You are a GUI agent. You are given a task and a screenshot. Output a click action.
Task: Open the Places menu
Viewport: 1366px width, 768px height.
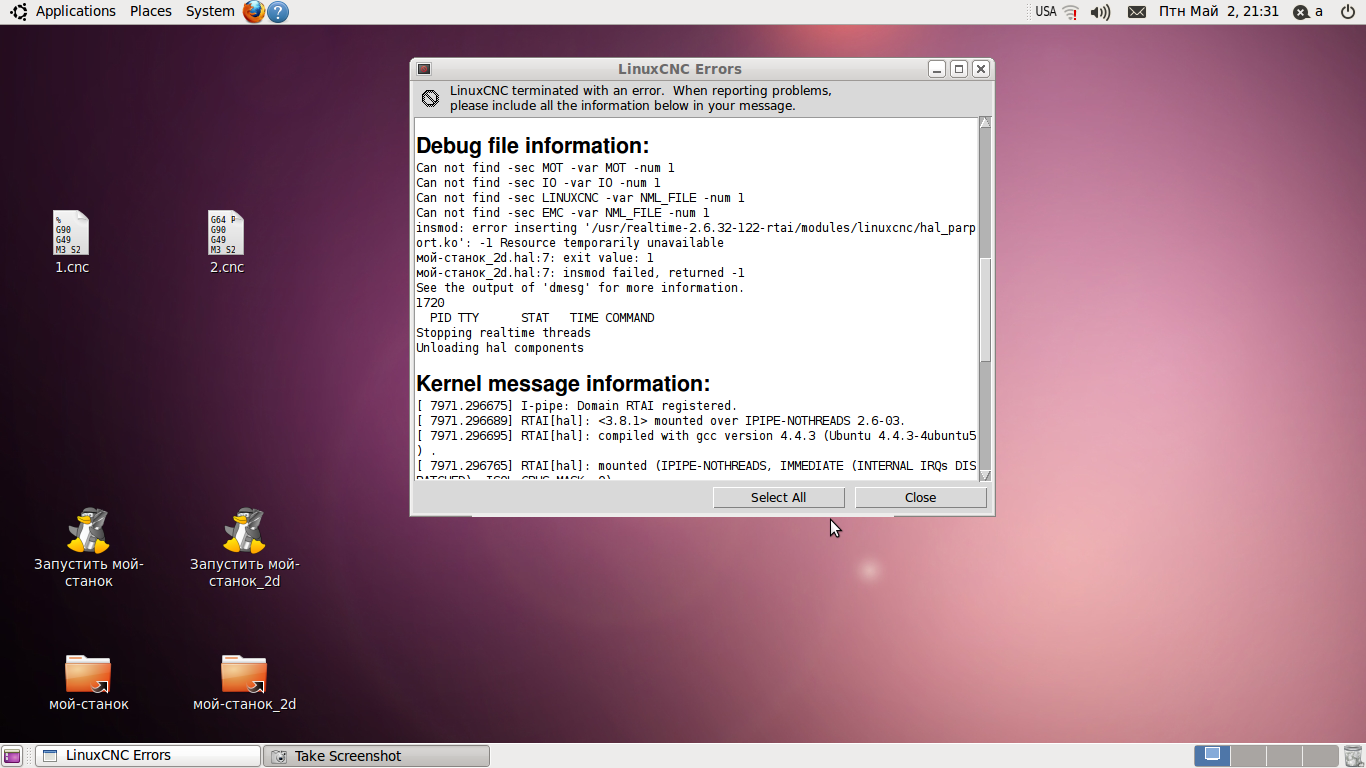tap(151, 12)
